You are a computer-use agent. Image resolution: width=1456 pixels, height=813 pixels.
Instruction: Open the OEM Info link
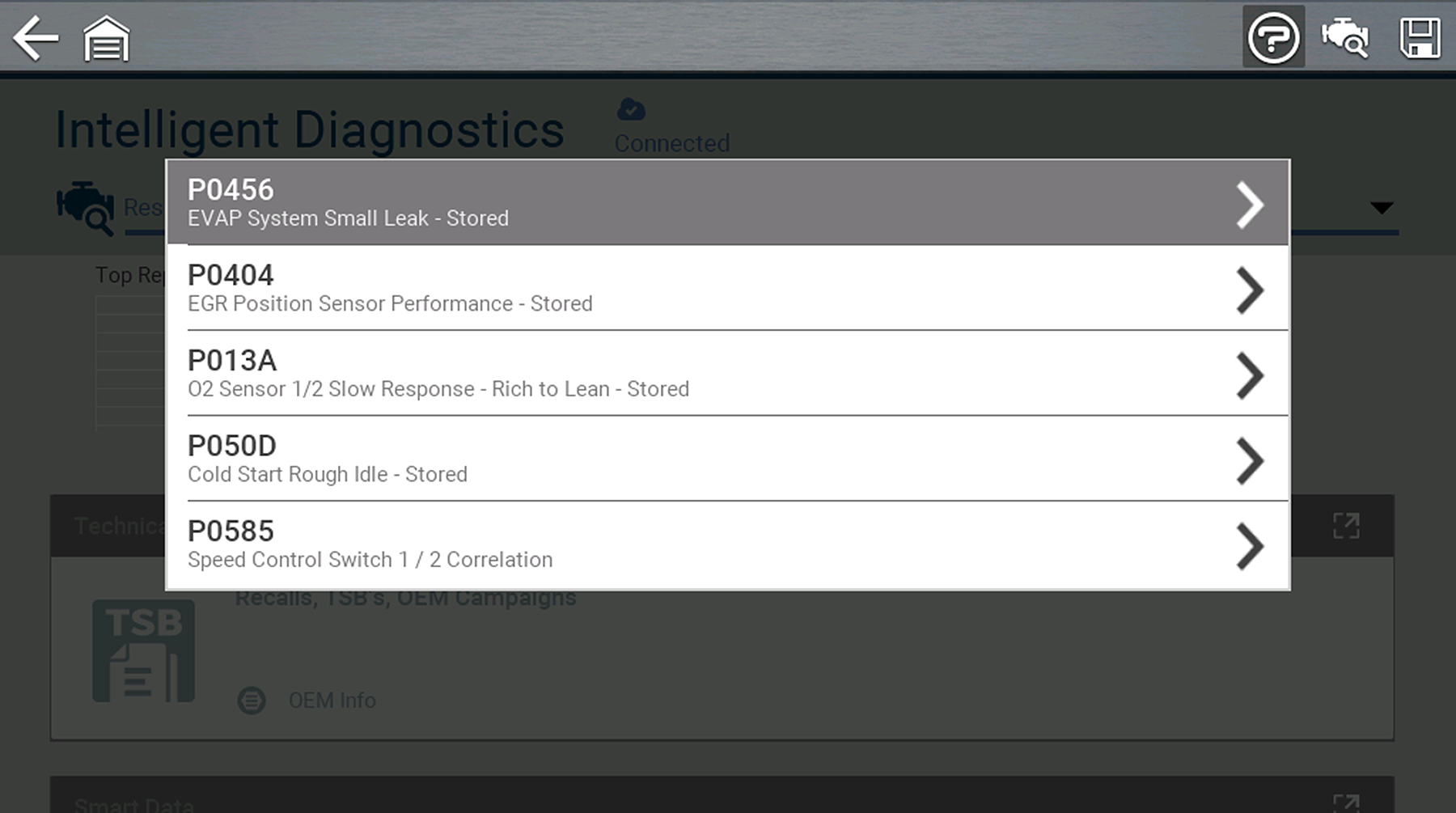332,700
